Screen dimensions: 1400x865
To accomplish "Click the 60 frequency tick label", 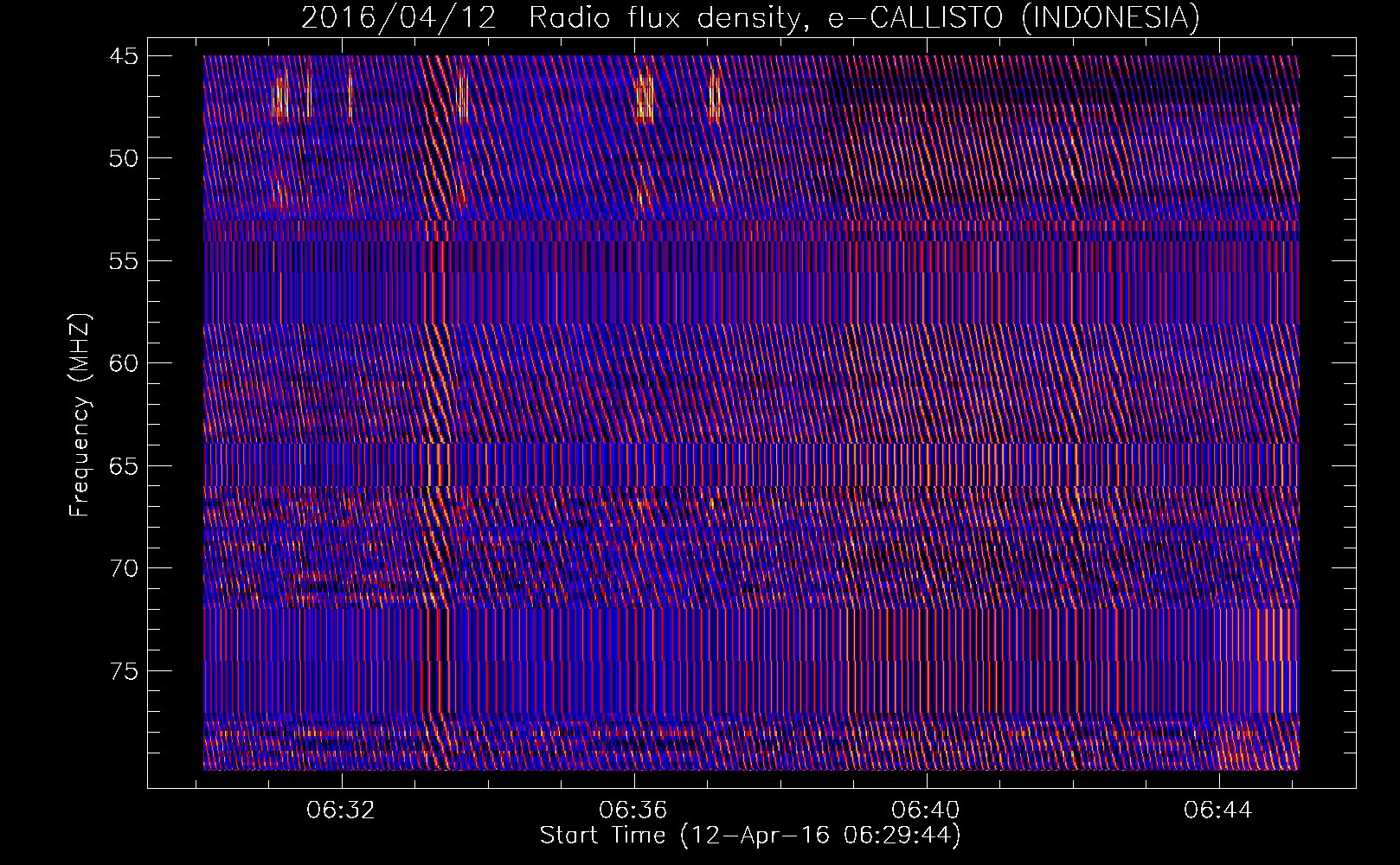I will [x=123, y=363].
